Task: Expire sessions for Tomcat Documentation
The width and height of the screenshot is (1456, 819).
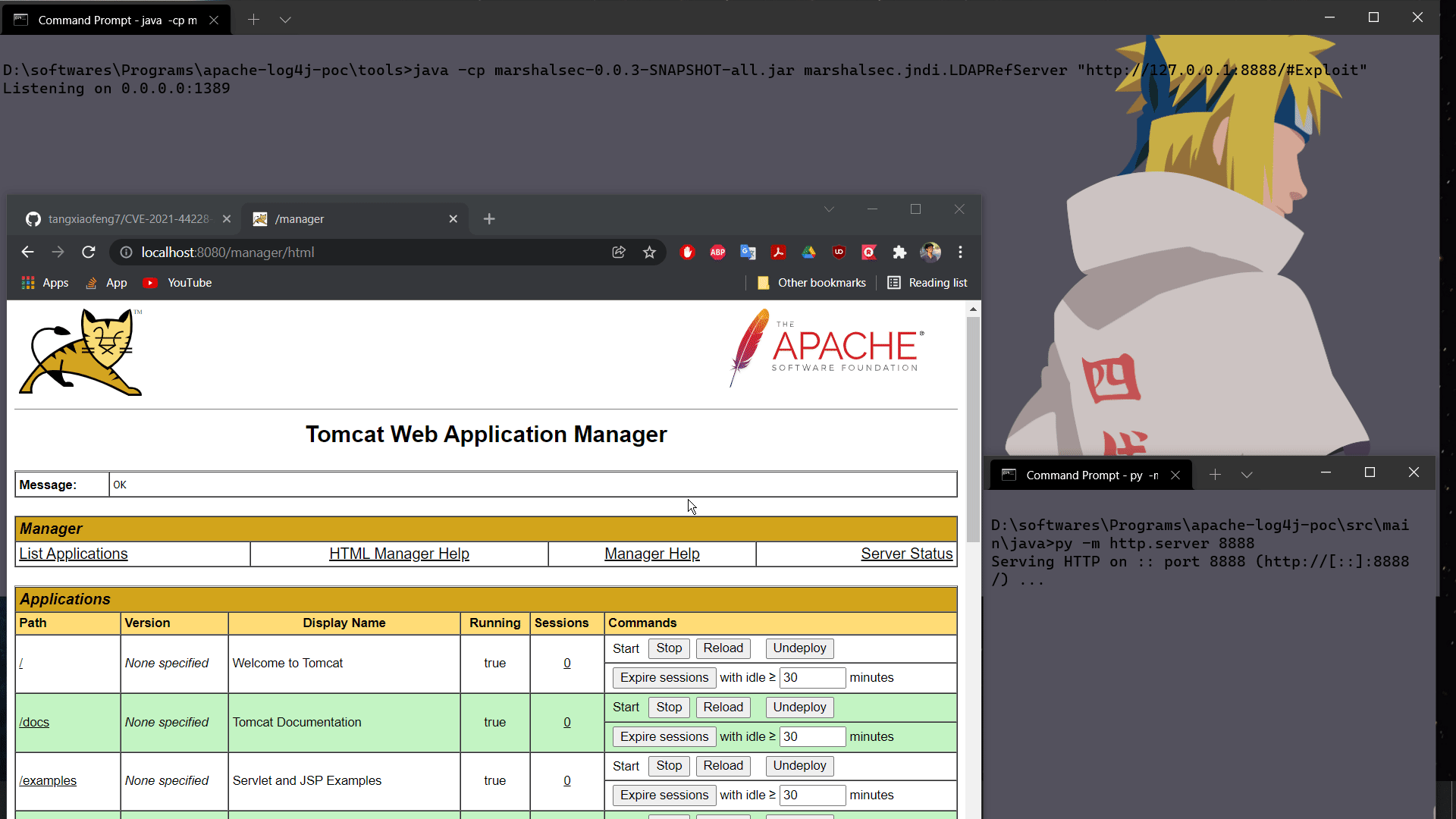Action: [664, 737]
